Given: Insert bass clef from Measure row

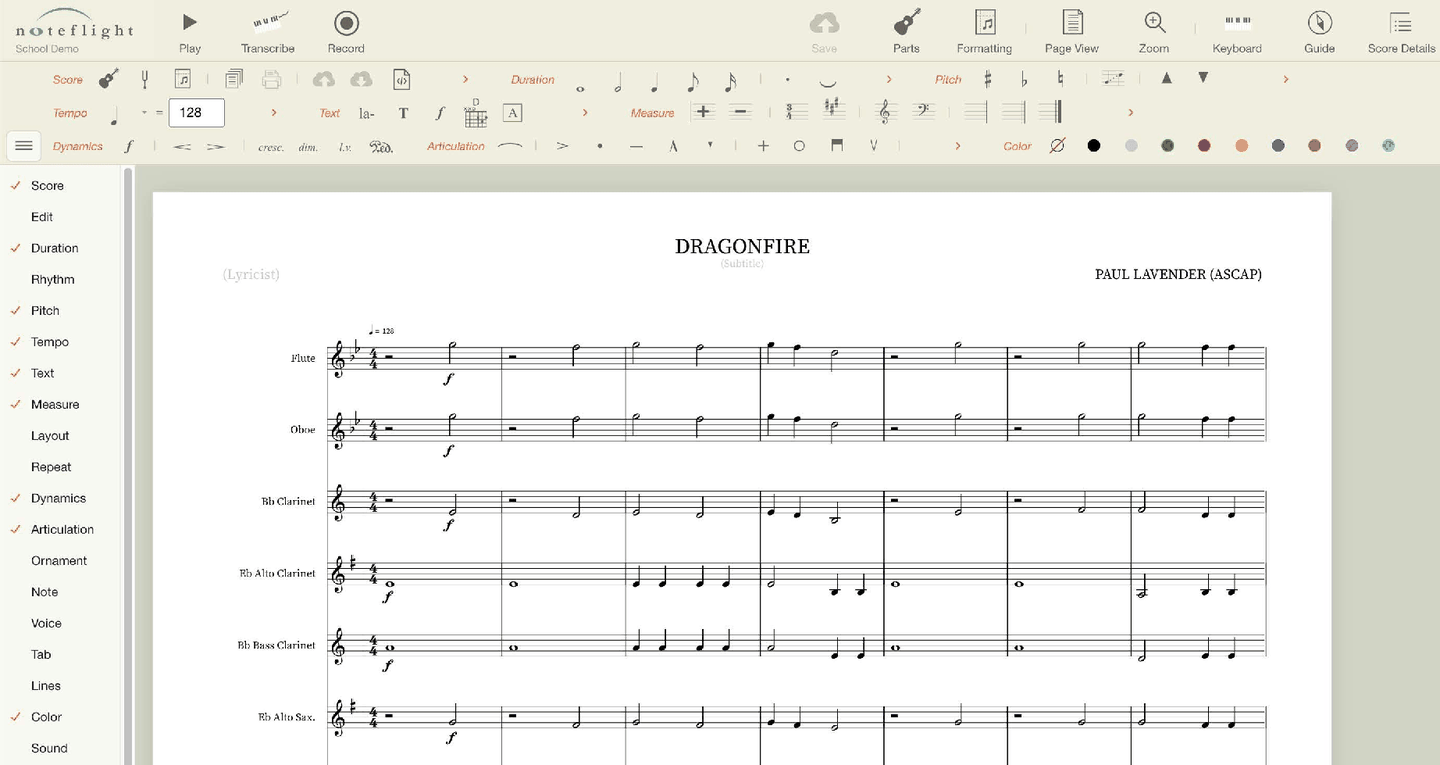Looking at the screenshot, I should coord(926,112).
